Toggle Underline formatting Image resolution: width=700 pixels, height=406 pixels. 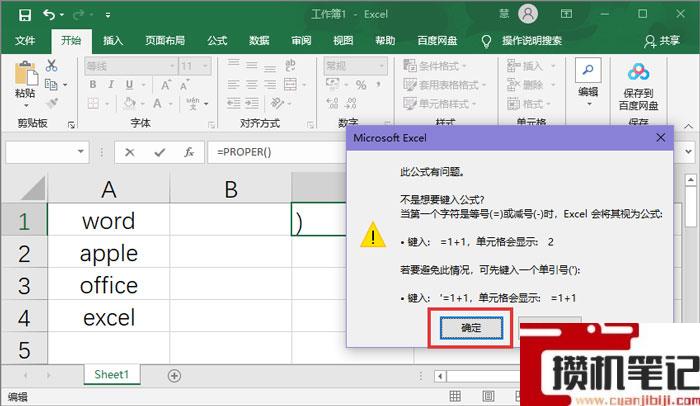[x=129, y=84]
